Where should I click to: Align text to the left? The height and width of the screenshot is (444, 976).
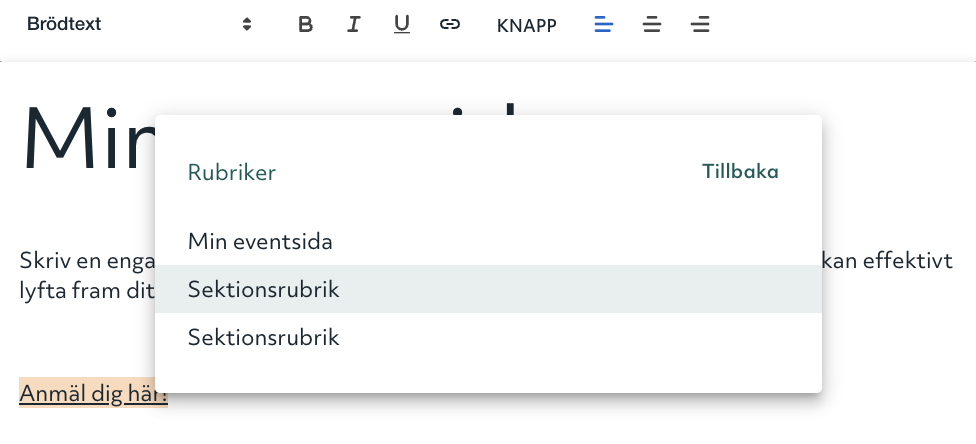click(604, 24)
